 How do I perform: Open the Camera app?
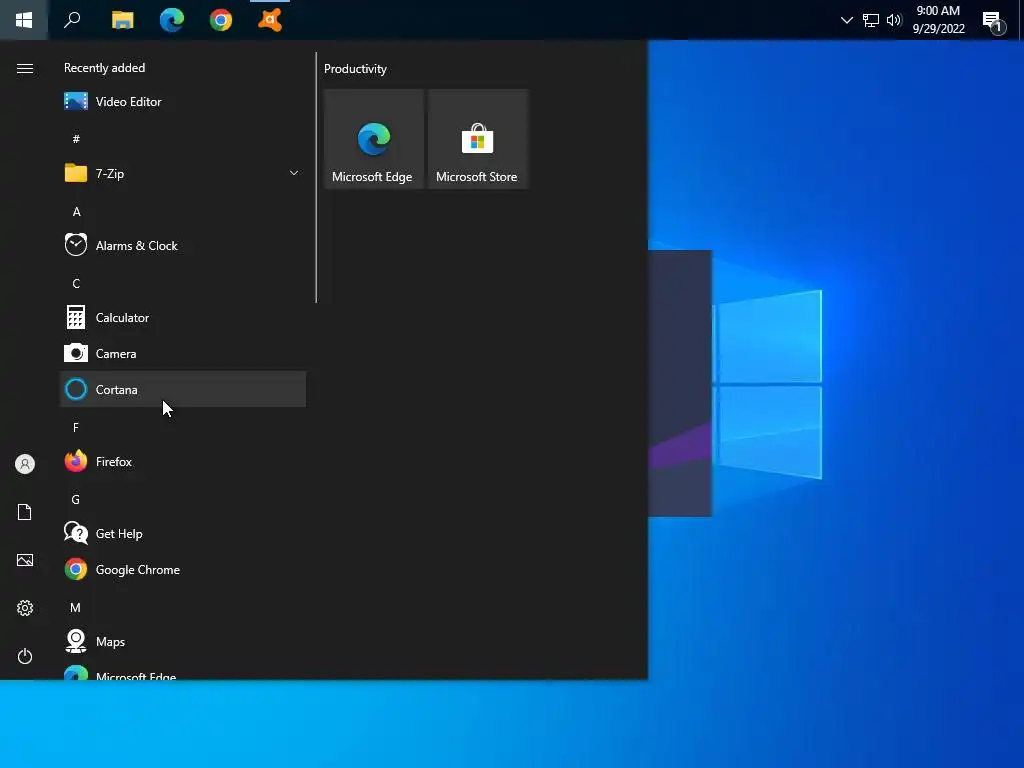click(183, 353)
